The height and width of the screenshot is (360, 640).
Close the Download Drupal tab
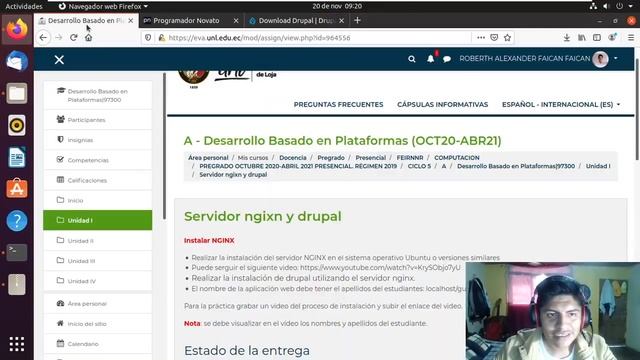coord(342,20)
